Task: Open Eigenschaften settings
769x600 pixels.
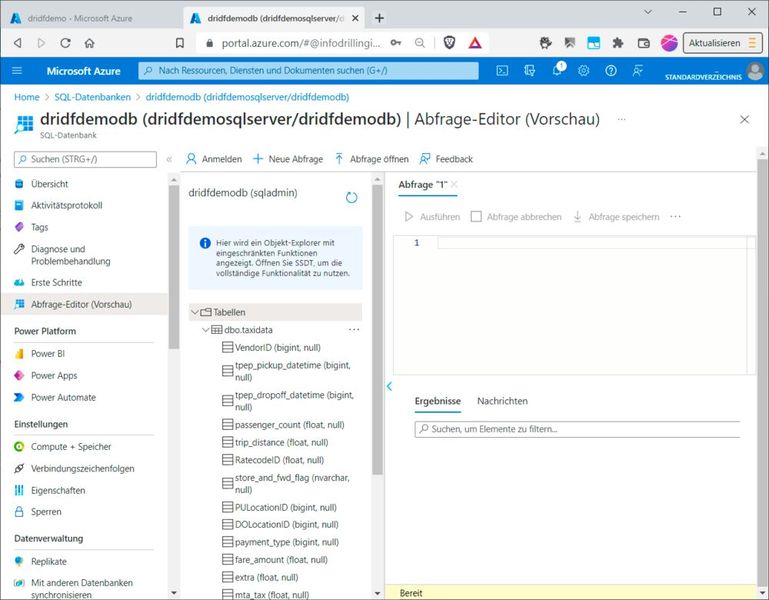Action: tap(58, 490)
